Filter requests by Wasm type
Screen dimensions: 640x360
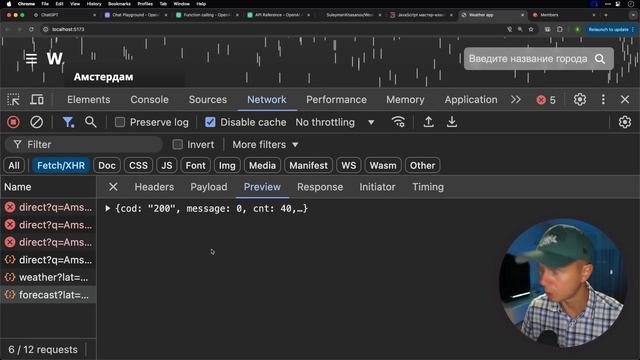pyautogui.click(x=383, y=165)
